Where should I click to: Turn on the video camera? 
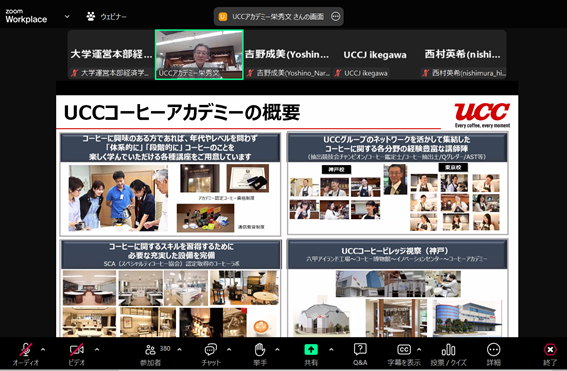coord(76,354)
